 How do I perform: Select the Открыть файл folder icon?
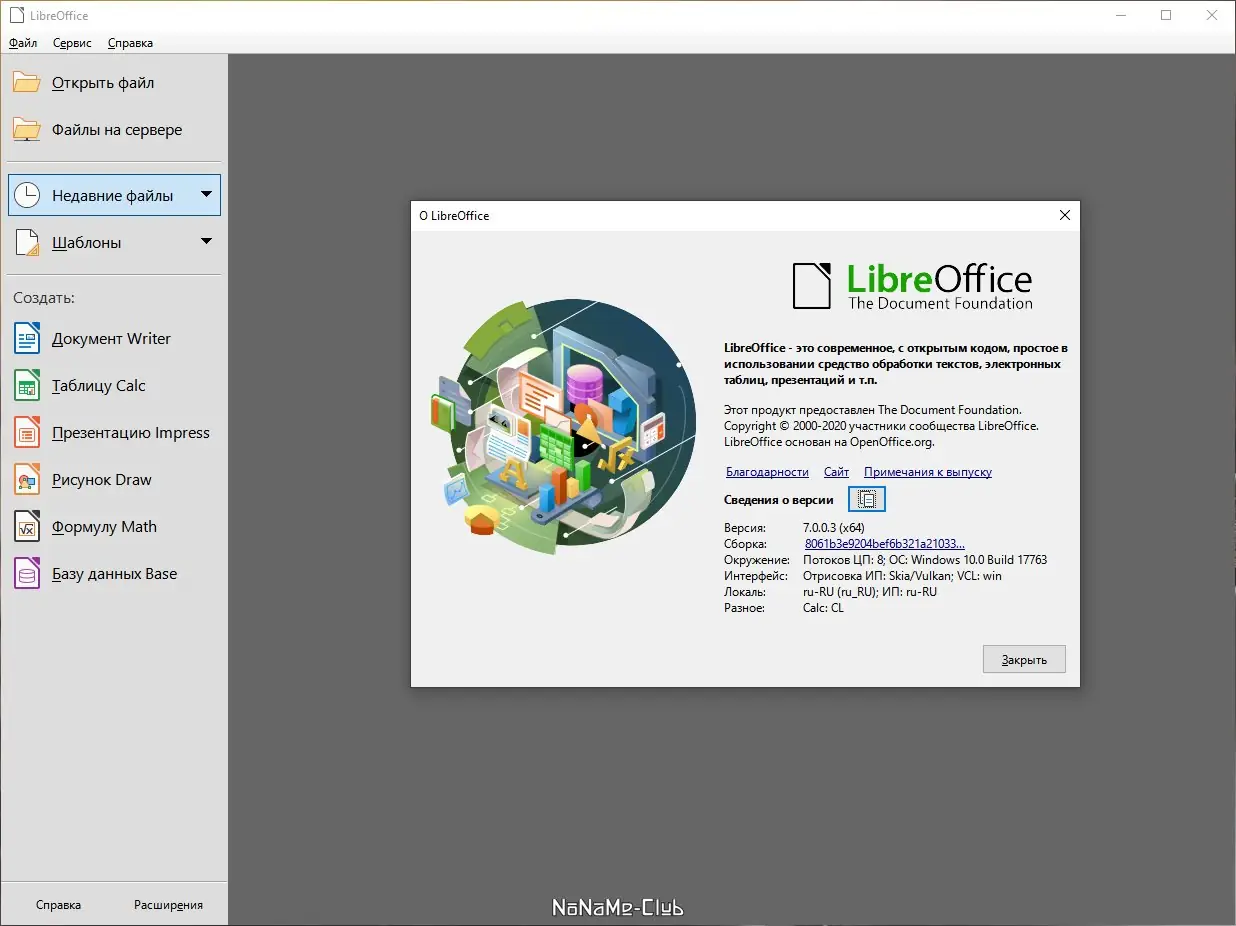tap(27, 82)
